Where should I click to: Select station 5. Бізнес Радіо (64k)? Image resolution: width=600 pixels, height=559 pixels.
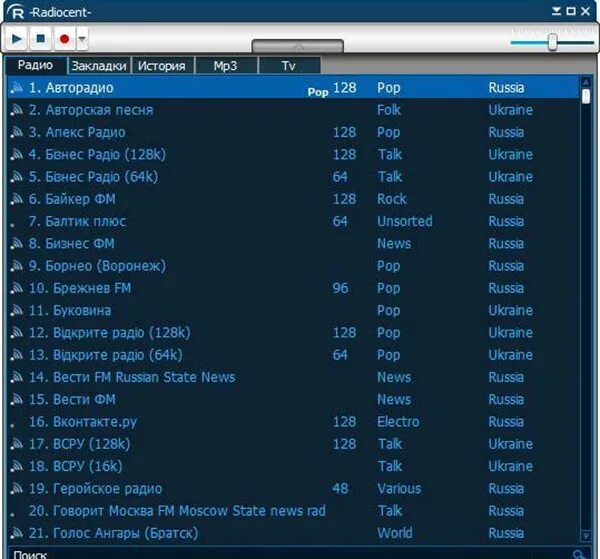pyautogui.click(x=293, y=176)
